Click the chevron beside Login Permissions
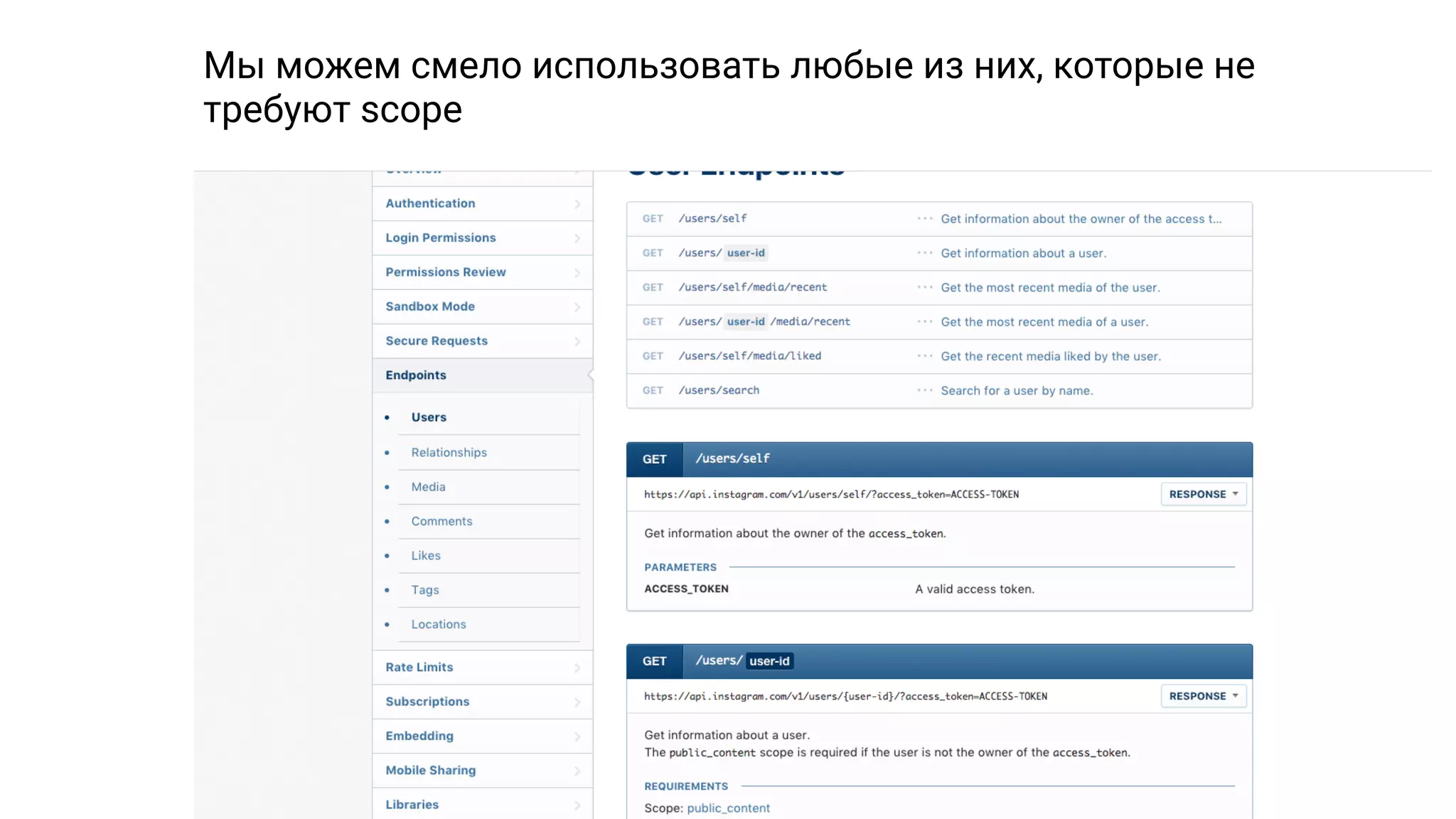This screenshot has height=819, width=1456. click(577, 238)
